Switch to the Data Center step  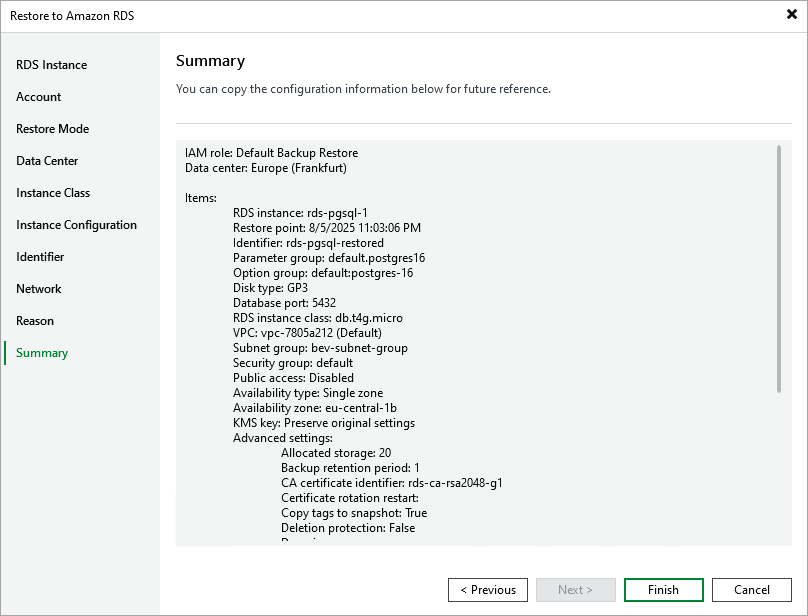click(x=47, y=161)
